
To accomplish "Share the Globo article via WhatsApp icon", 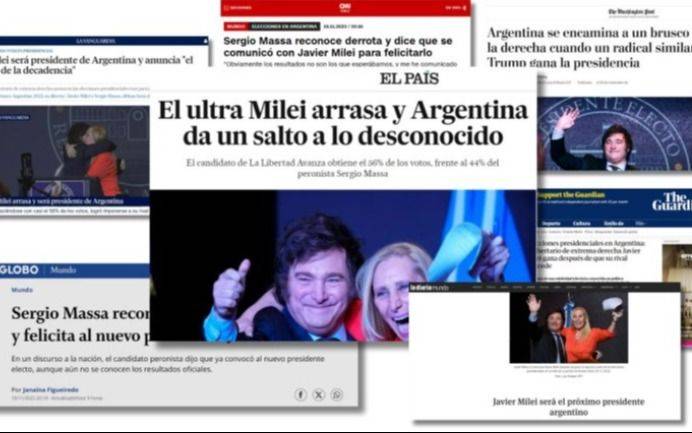I will (x=336, y=395).
